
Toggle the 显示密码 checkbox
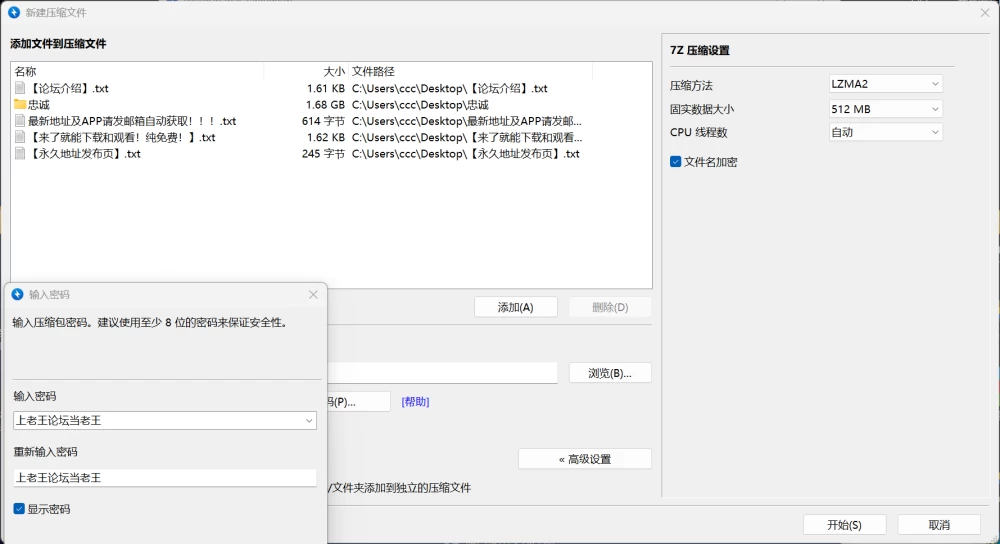tap(19, 508)
